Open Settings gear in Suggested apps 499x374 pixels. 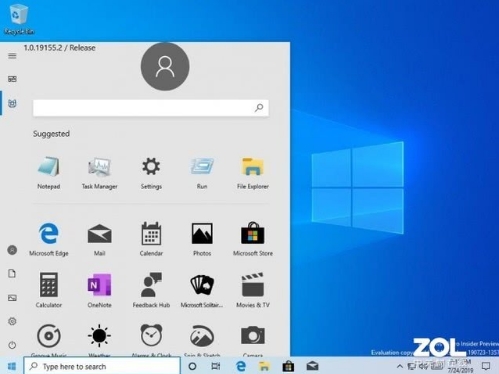click(151, 173)
